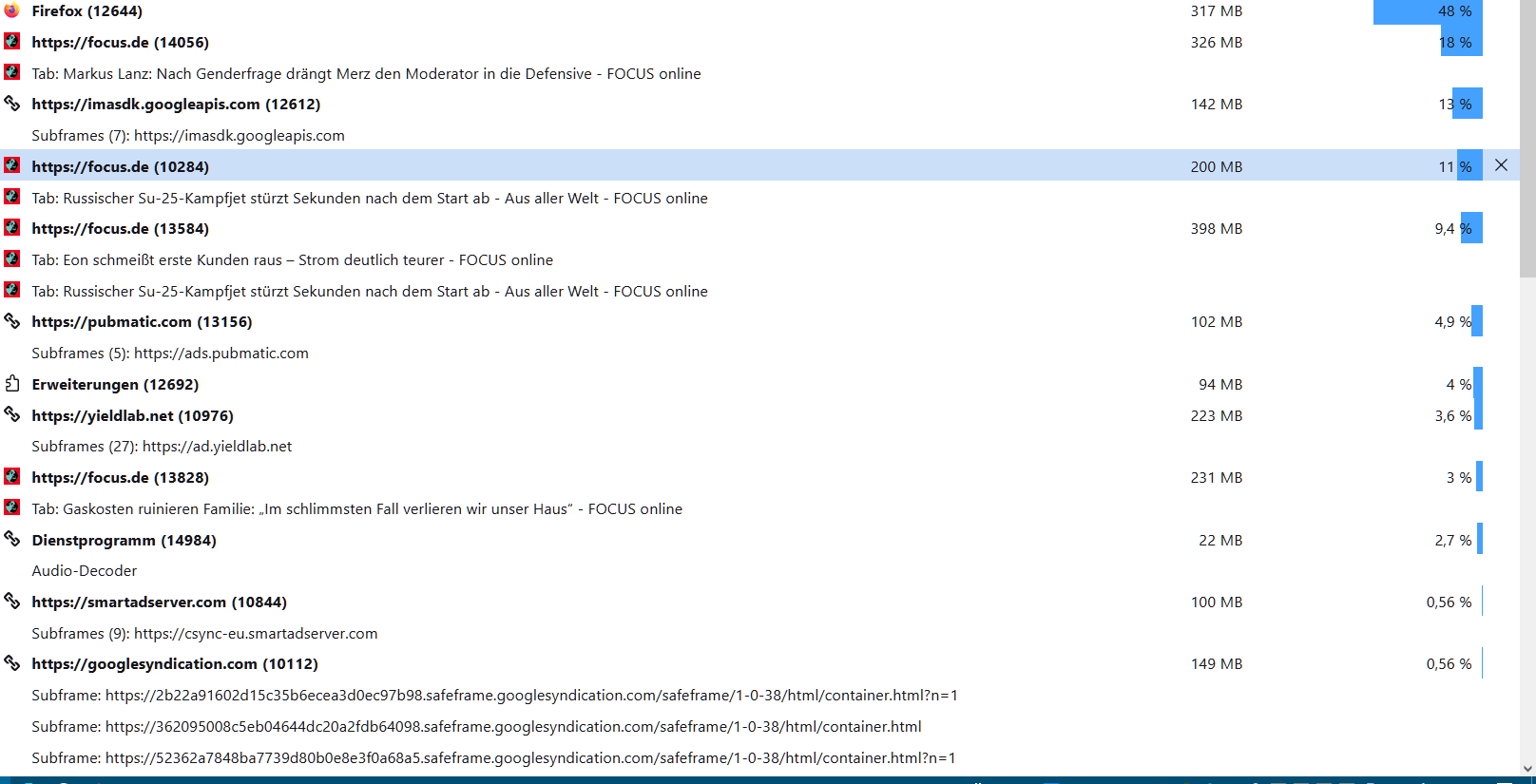Select the https://pubmatic.com (13156) process name
1536x784 pixels.
(143, 322)
